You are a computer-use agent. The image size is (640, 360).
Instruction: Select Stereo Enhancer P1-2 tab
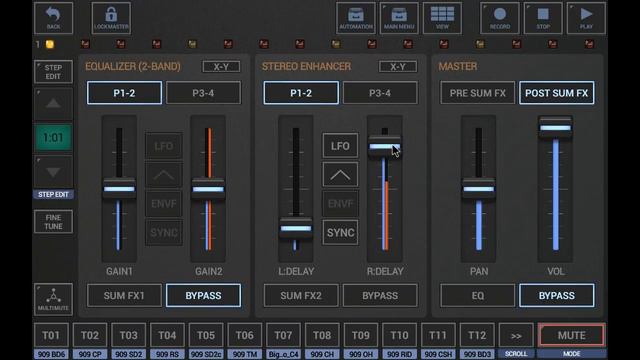click(301, 93)
